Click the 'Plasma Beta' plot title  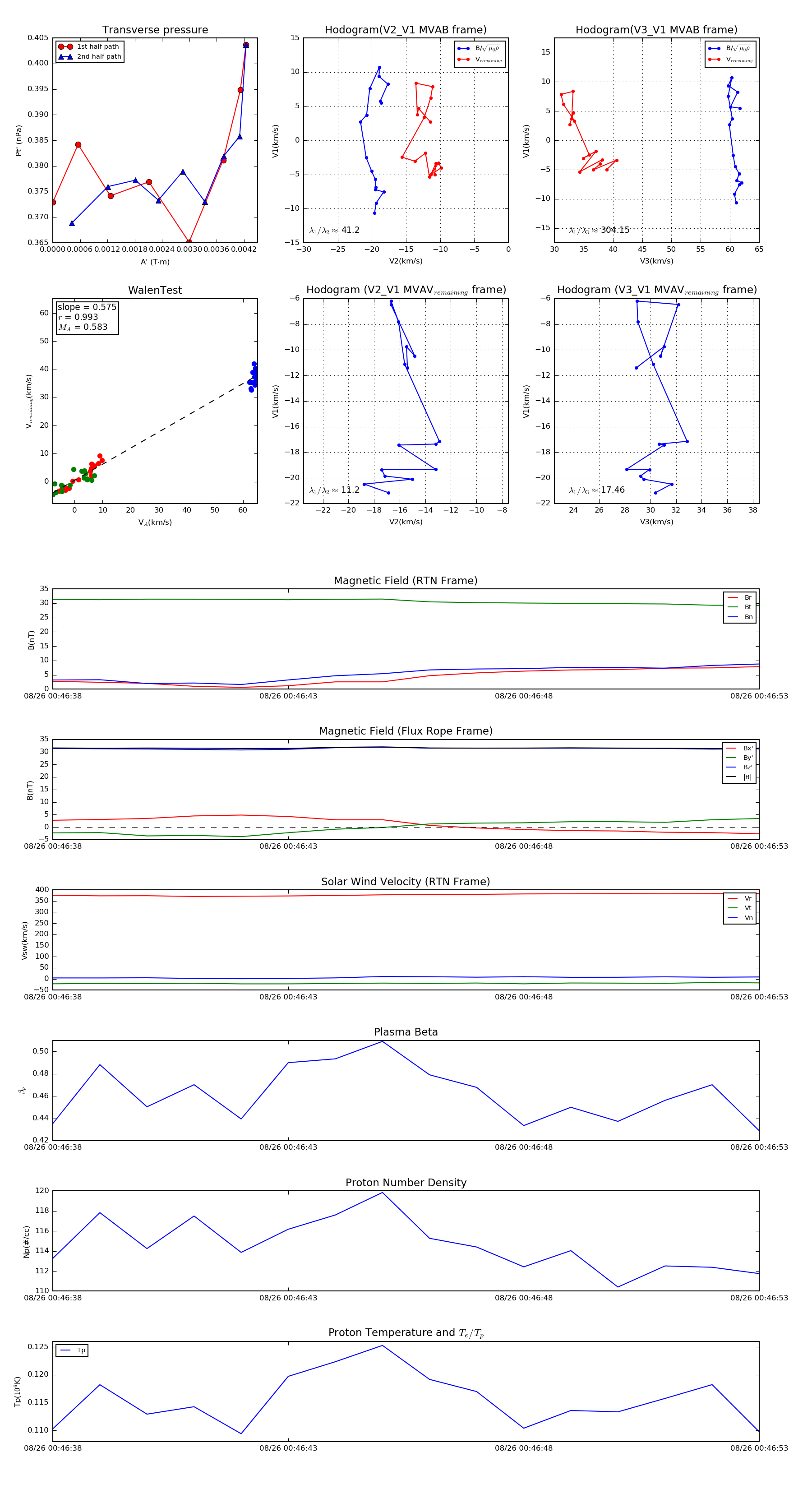coord(406,1032)
